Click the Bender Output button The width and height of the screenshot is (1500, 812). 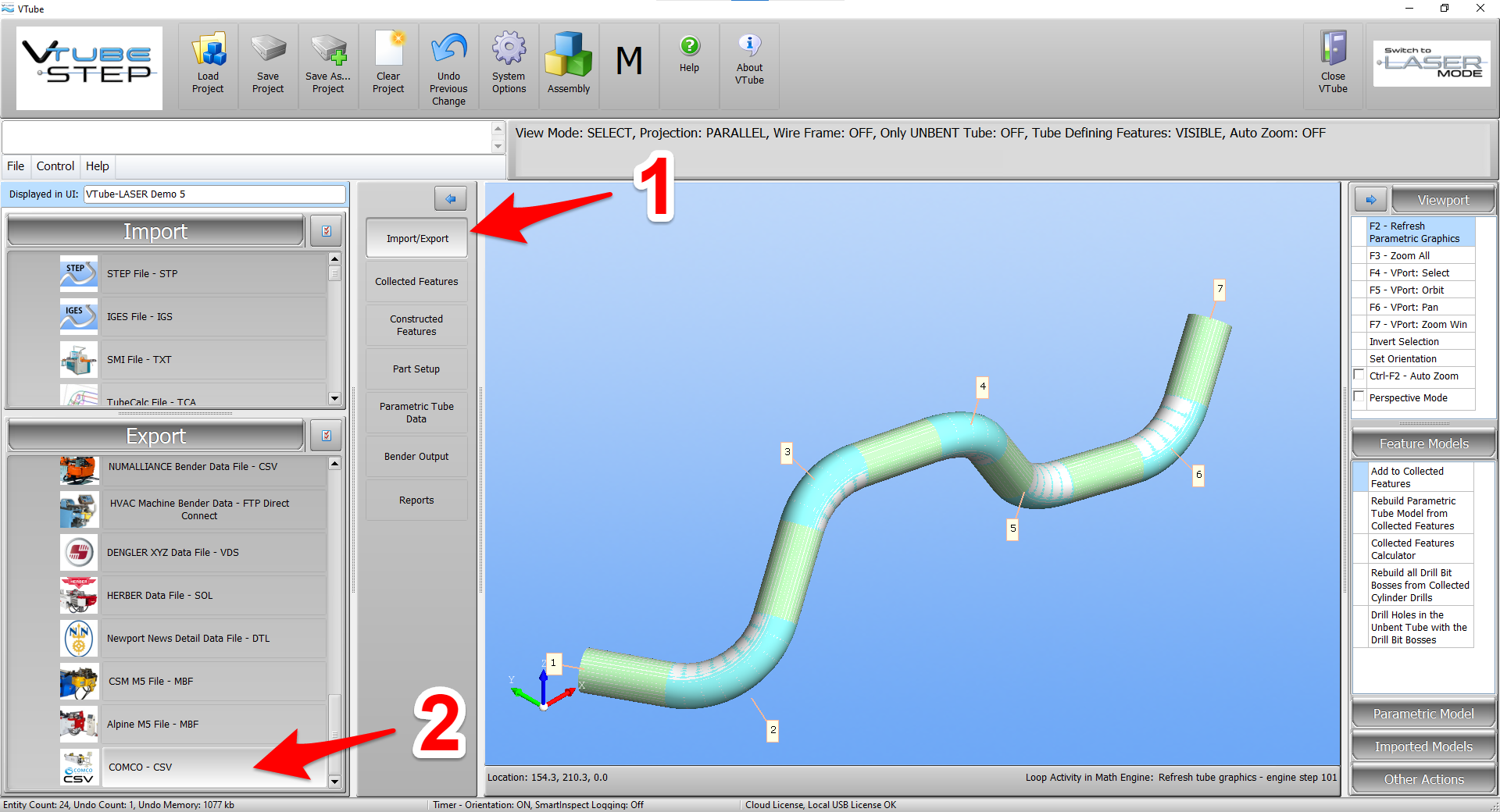coord(416,457)
